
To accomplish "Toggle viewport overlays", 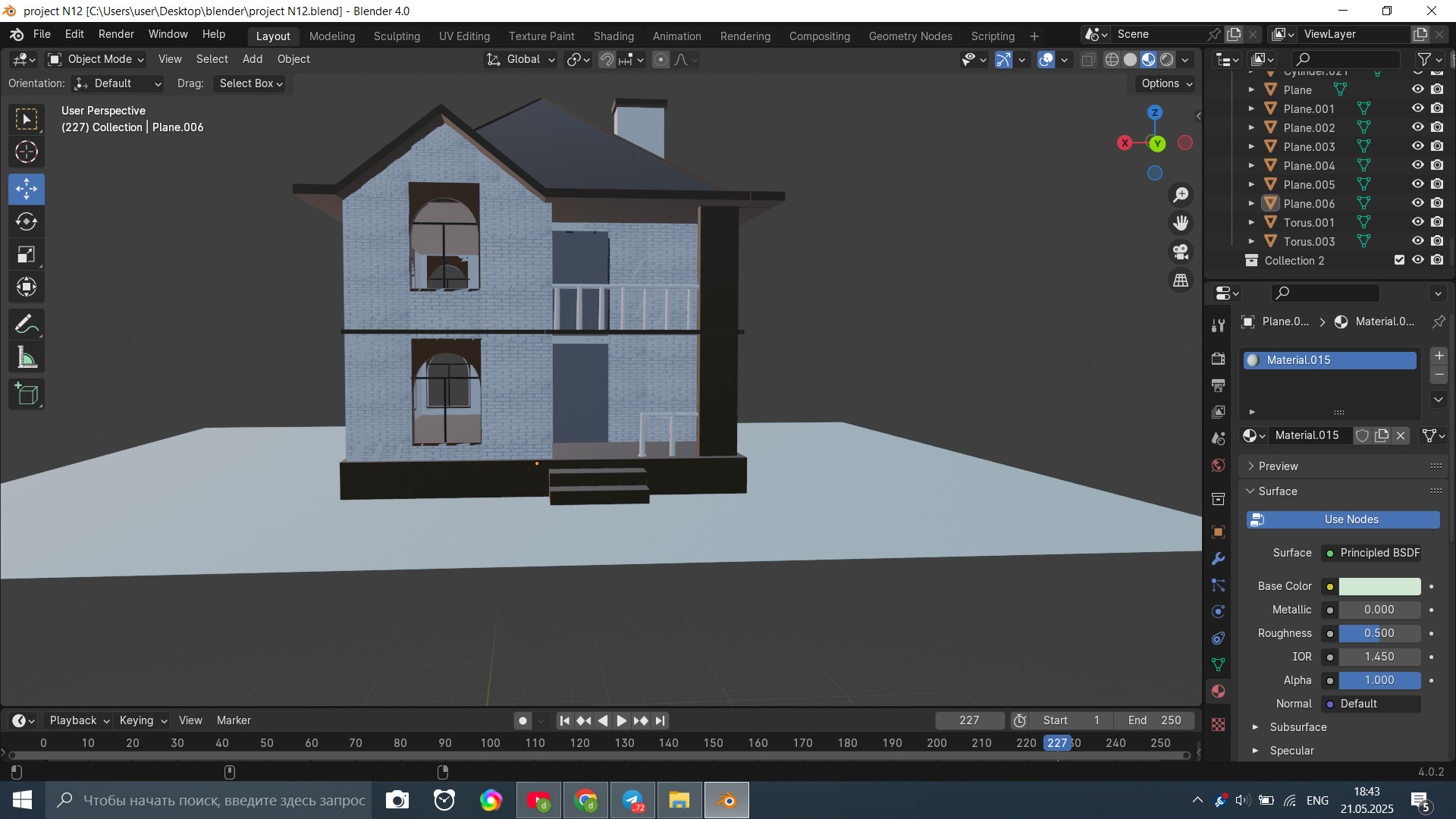I will click(x=1046, y=59).
